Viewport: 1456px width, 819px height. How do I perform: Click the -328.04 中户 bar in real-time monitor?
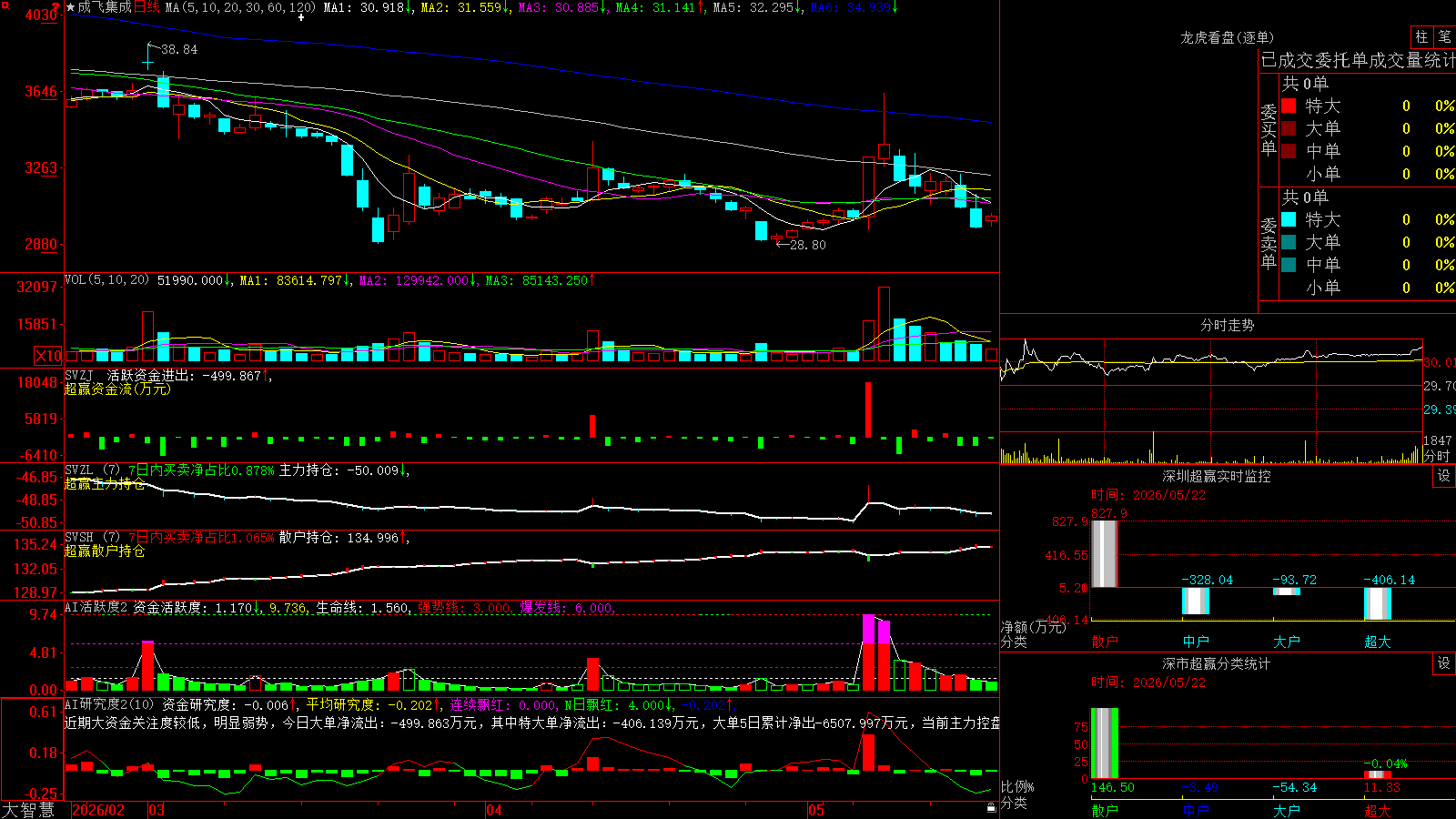[1195, 601]
